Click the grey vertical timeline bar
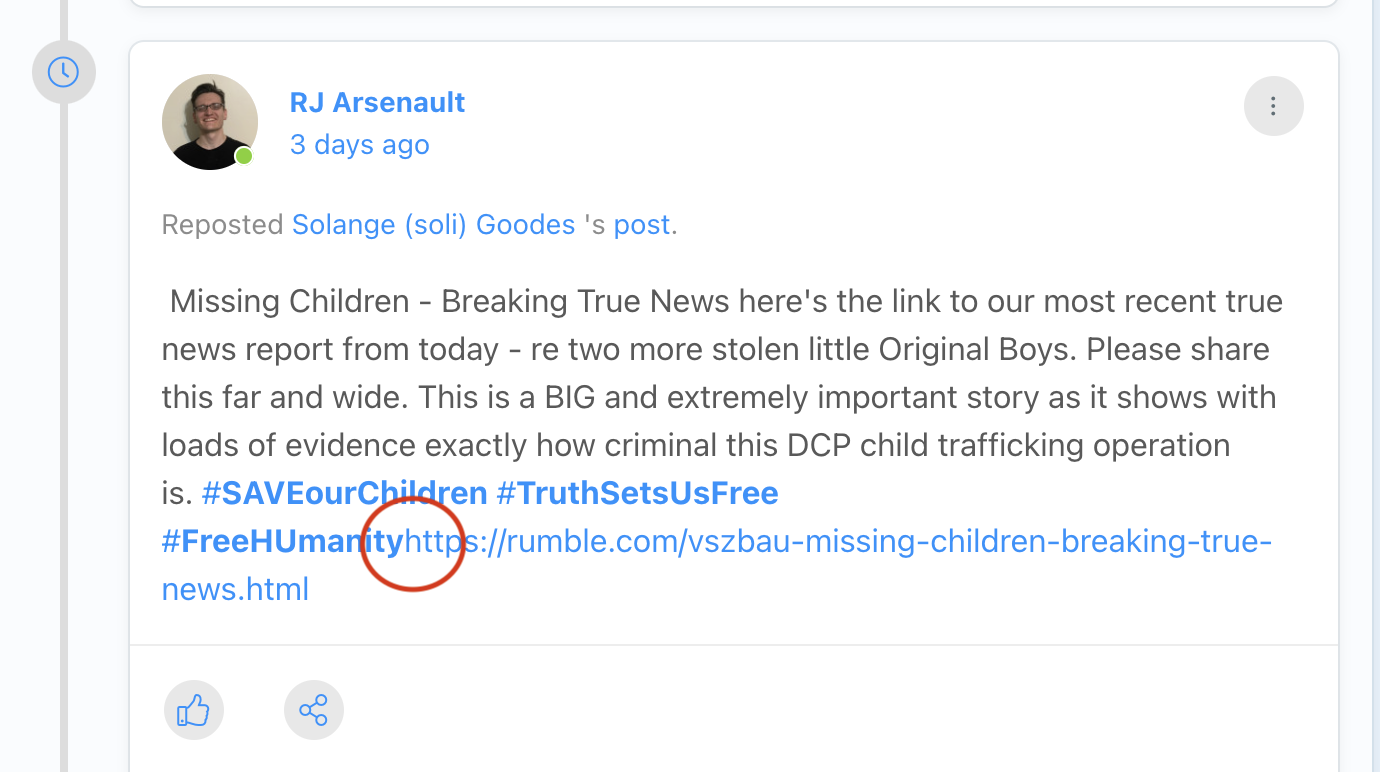The image size is (1380, 772). pyautogui.click(x=64, y=400)
